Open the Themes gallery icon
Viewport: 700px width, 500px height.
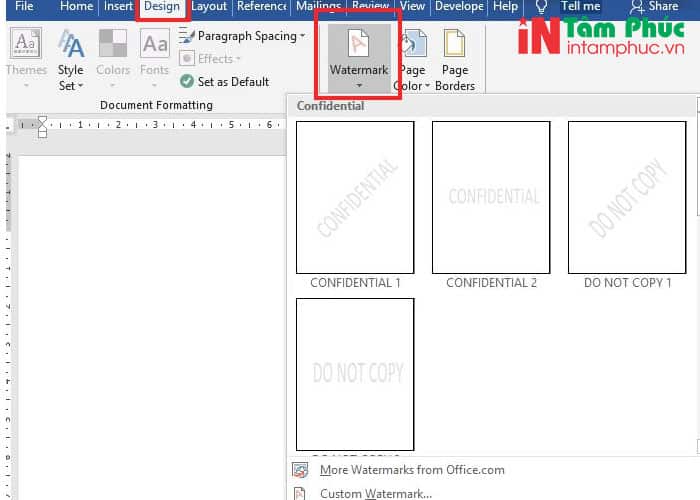pyautogui.click(x=25, y=45)
